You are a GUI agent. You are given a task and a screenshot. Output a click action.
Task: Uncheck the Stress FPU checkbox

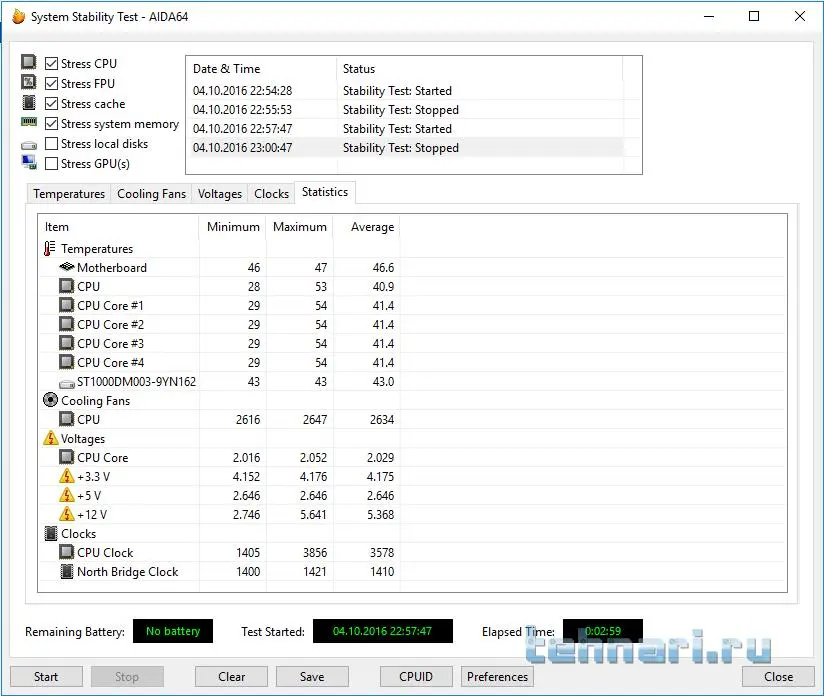52,84
